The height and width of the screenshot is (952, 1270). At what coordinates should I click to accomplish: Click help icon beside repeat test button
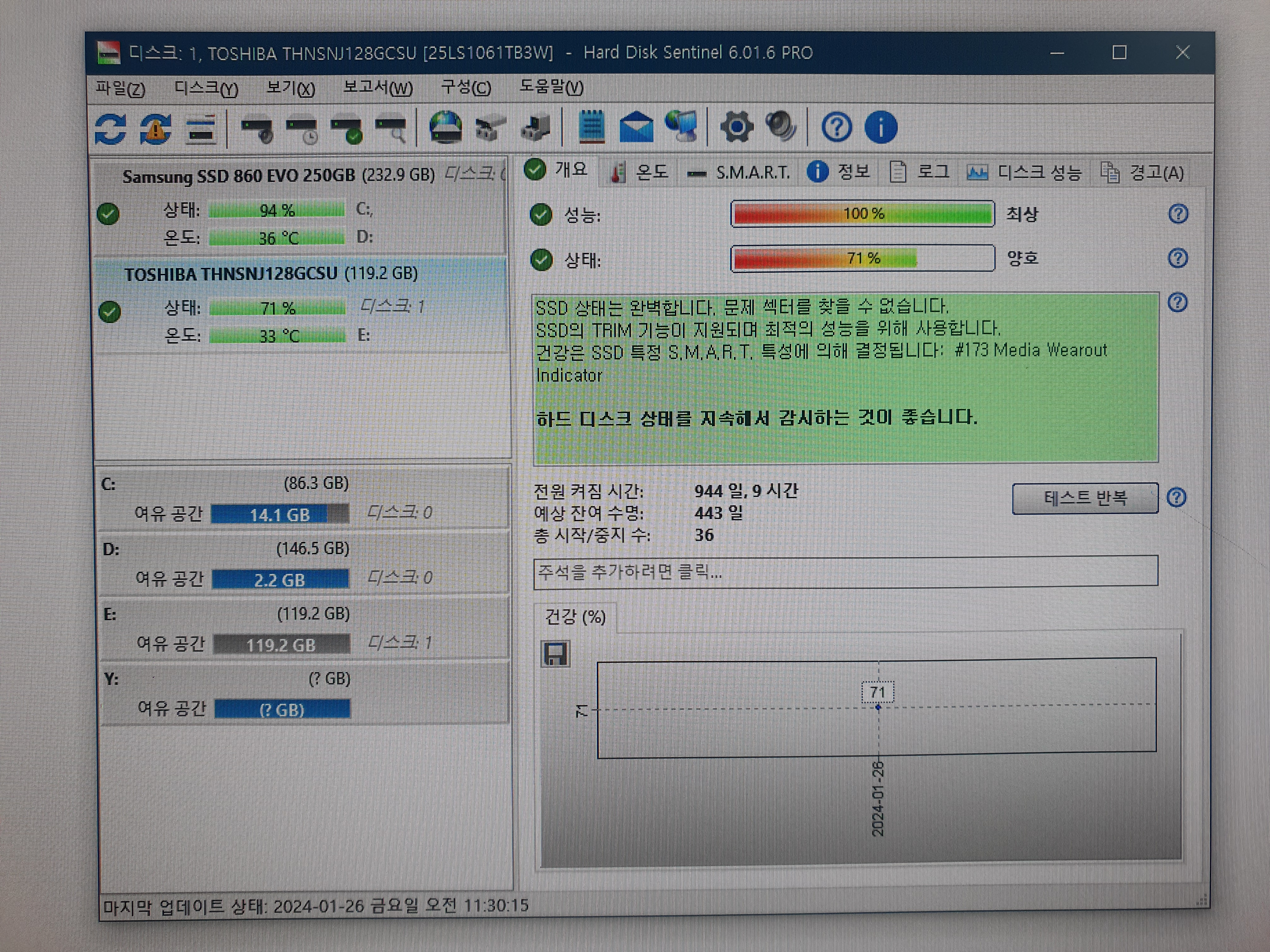[x=1176, y=497]
